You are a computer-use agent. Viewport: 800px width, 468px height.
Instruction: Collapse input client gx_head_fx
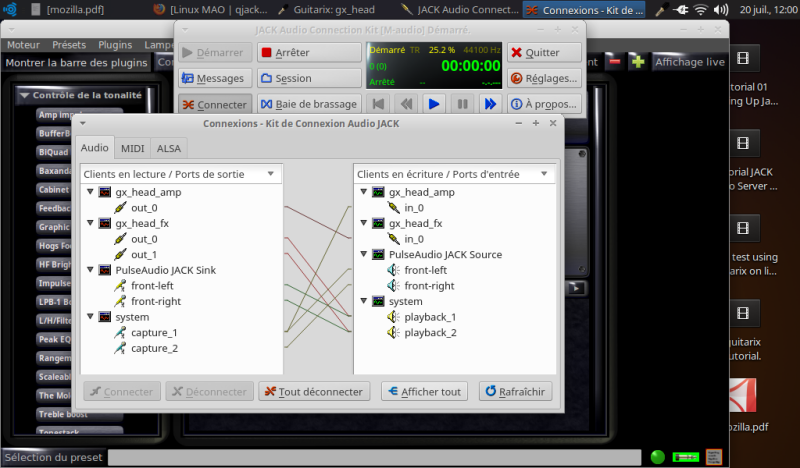click(x=364, y=223)
